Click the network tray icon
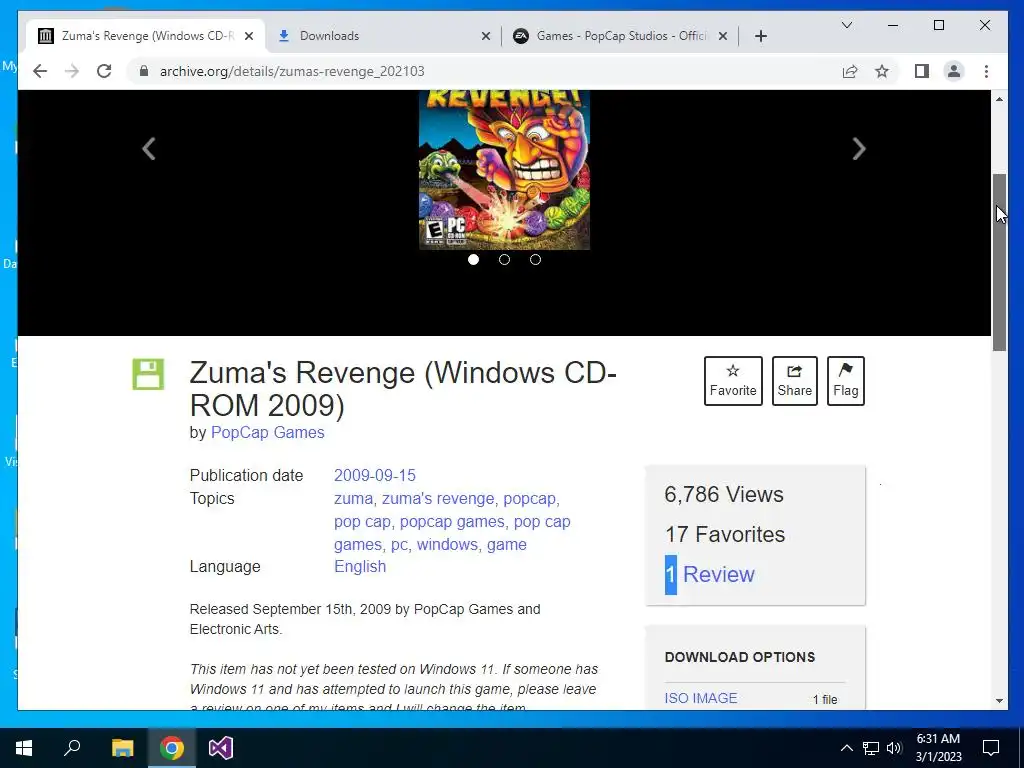This screenshot has width=1024, height=768. [871, 748]
